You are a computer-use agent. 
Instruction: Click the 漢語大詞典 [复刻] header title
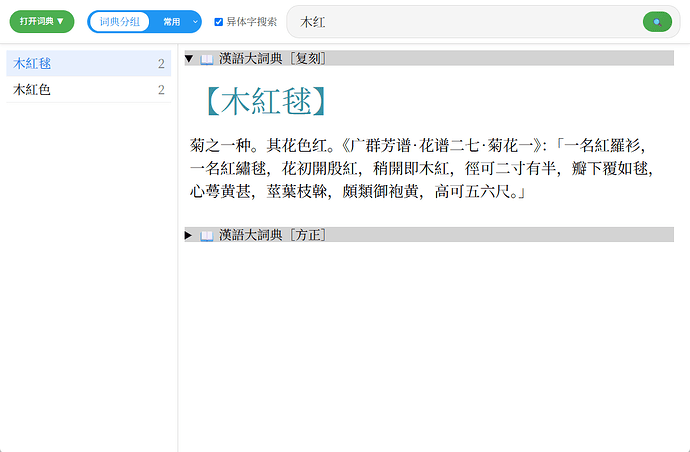[x=273, y=58]
